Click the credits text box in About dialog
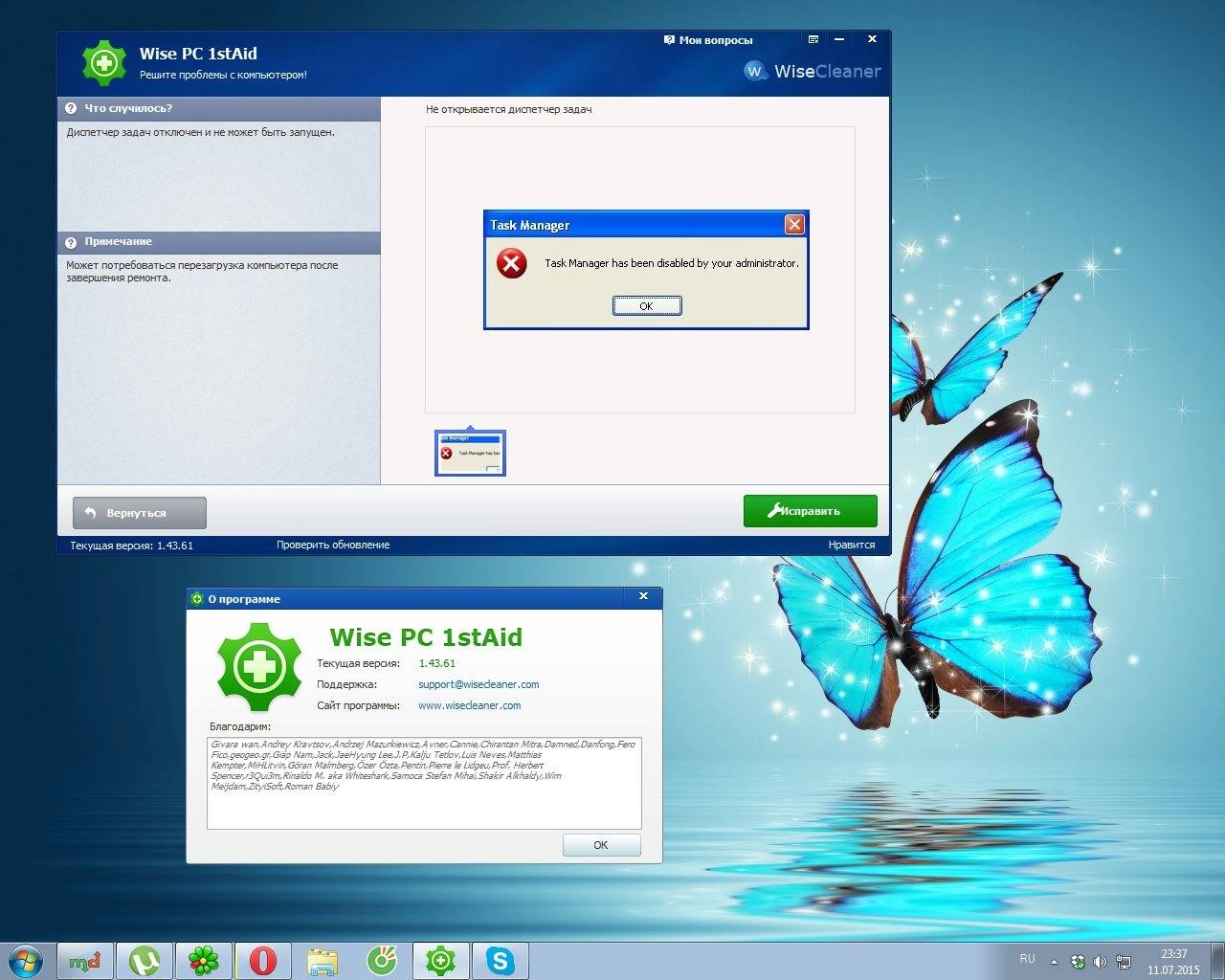Screen dimensions: 1225x980 424,783
